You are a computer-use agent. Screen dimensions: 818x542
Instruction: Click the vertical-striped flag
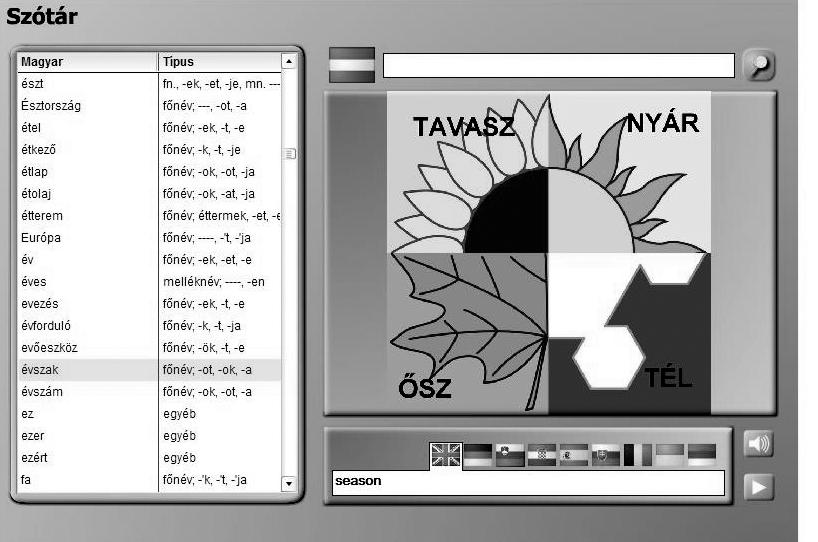(x=637, y=456)
